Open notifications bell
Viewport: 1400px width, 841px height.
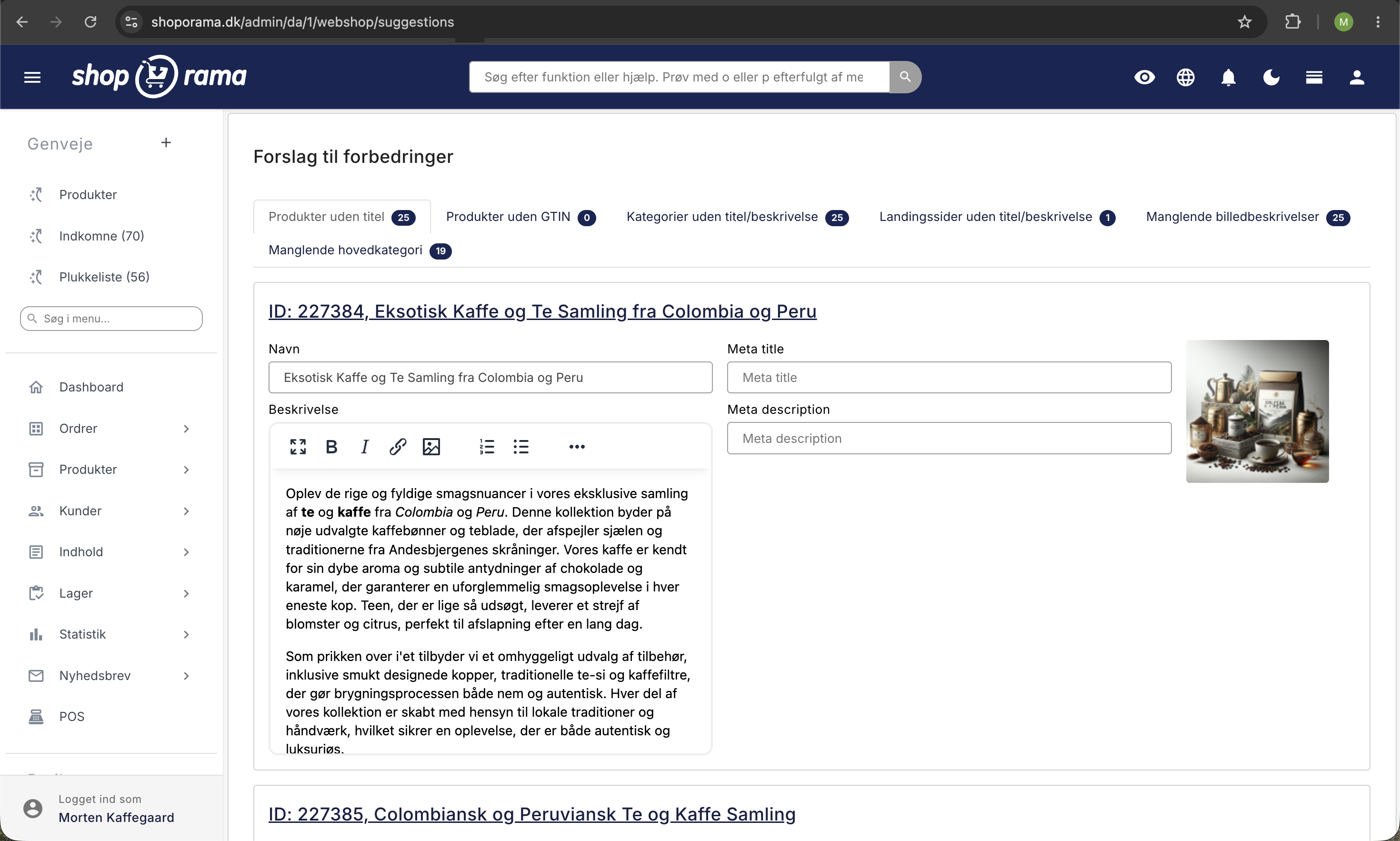coord(1228,77)
